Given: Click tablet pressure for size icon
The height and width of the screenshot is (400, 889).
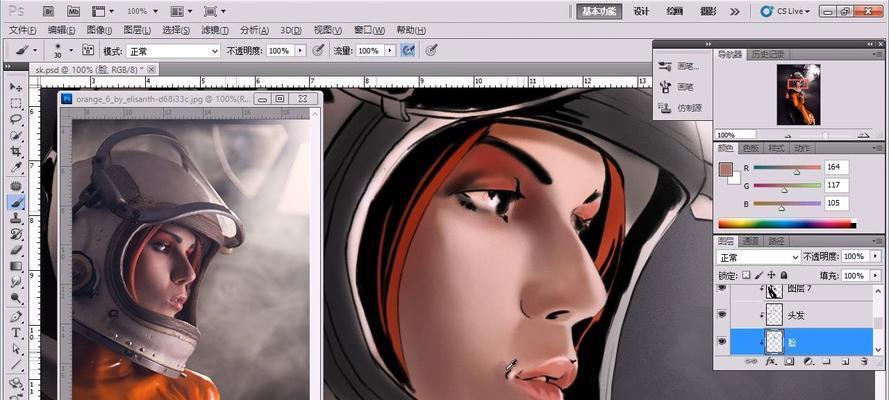Looking at the screenshot, I should coord(431,50).
